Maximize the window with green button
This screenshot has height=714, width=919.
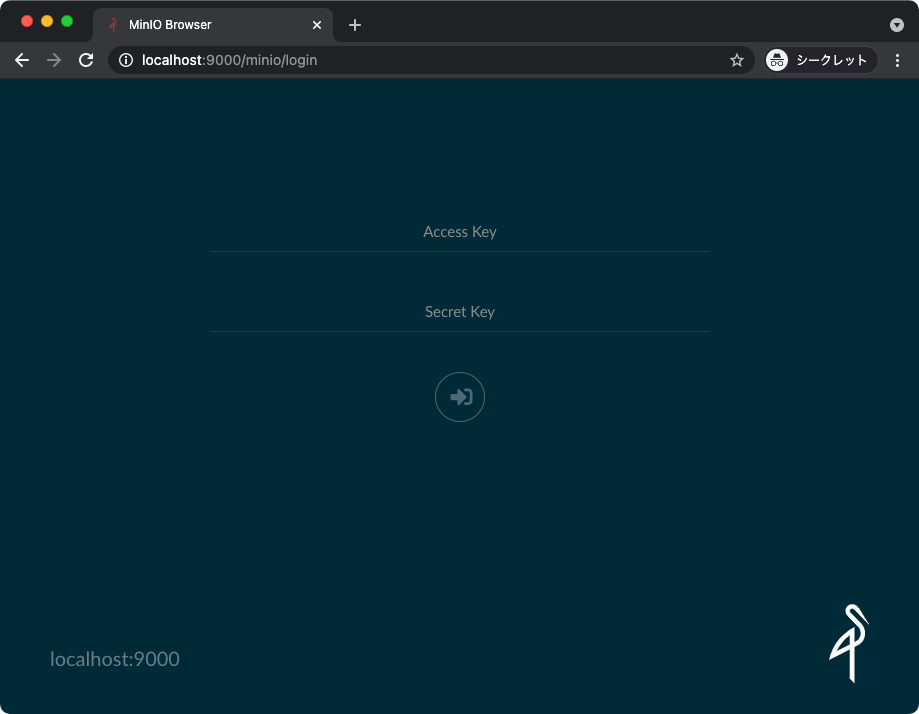point(67,21)
